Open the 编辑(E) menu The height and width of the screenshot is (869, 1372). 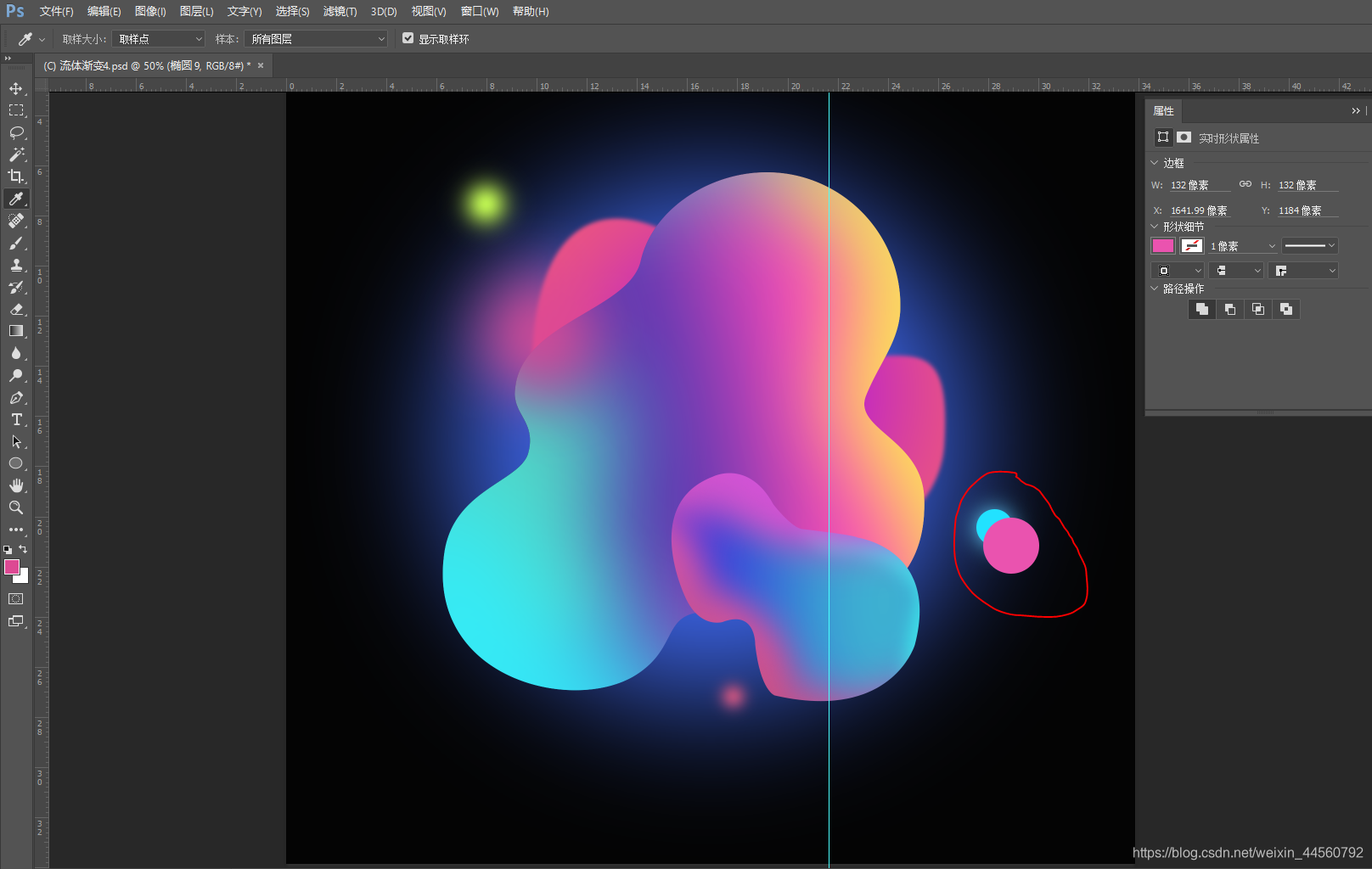pyautogui.click(x=104, y=11)
